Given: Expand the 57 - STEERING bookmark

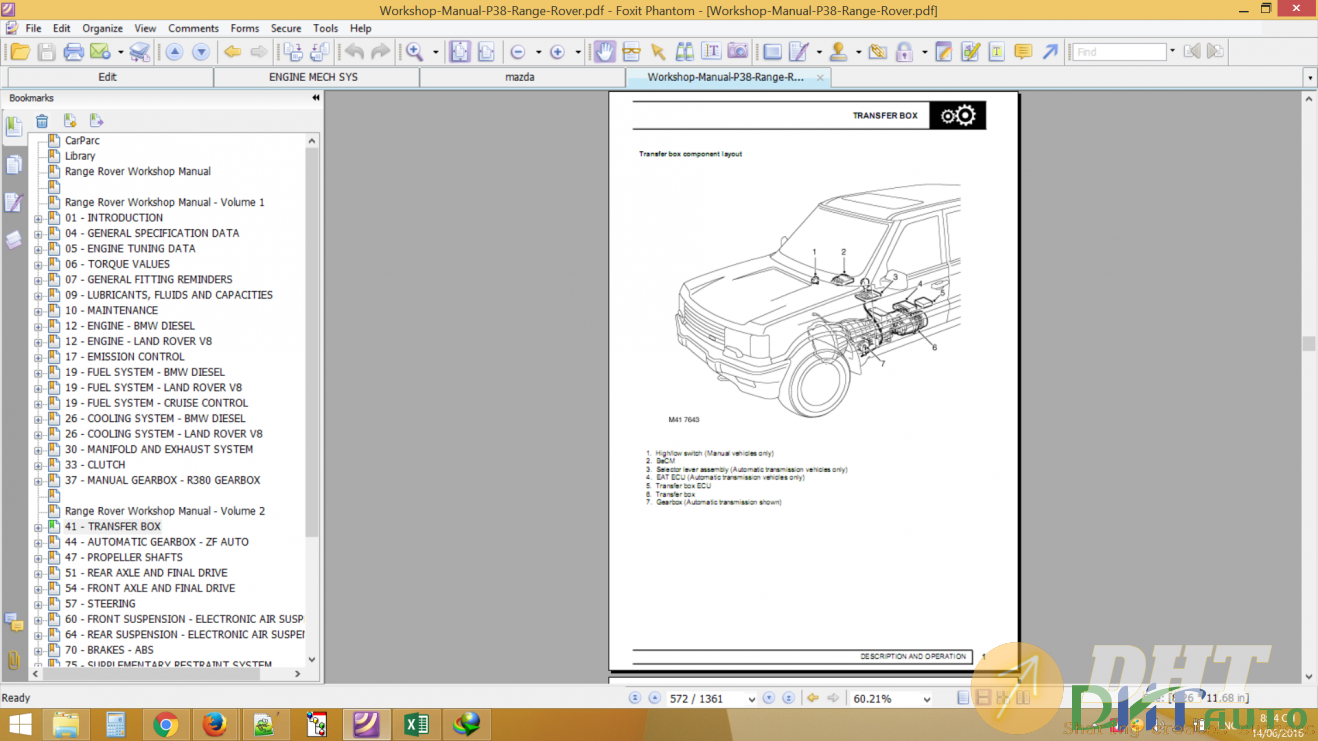Looking at the screenshot, I should (x=38, y=604).
